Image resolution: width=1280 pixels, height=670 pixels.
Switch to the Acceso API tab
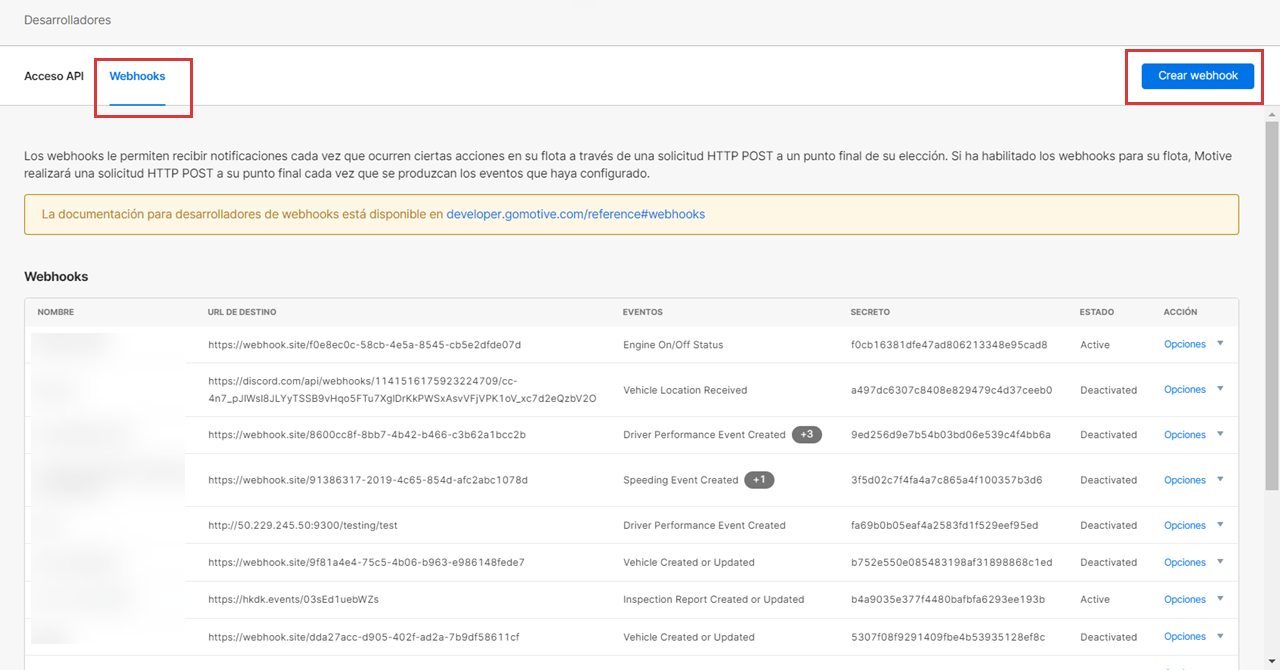point(54,76)
